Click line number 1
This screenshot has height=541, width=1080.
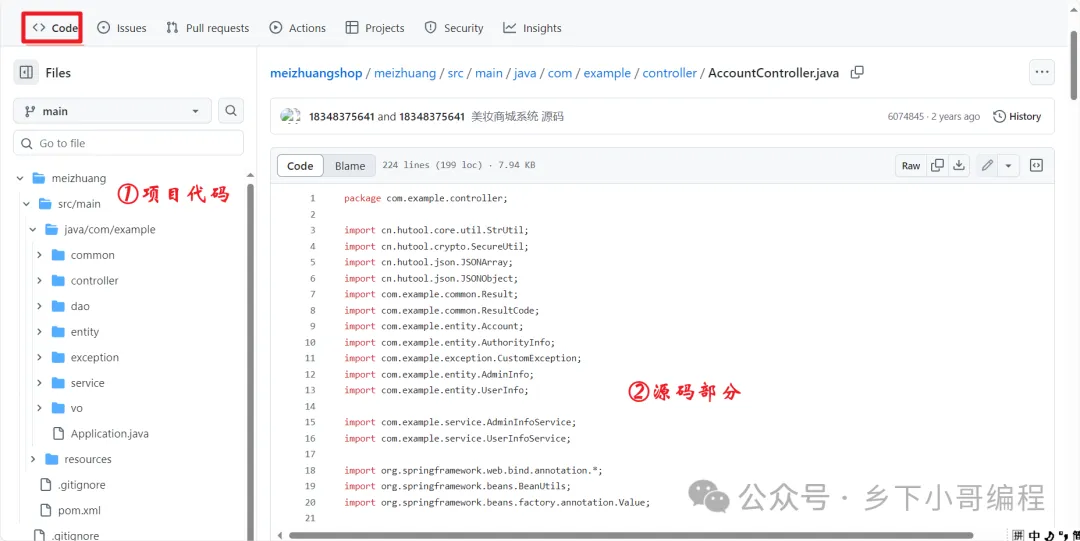[x=312, y=198]
